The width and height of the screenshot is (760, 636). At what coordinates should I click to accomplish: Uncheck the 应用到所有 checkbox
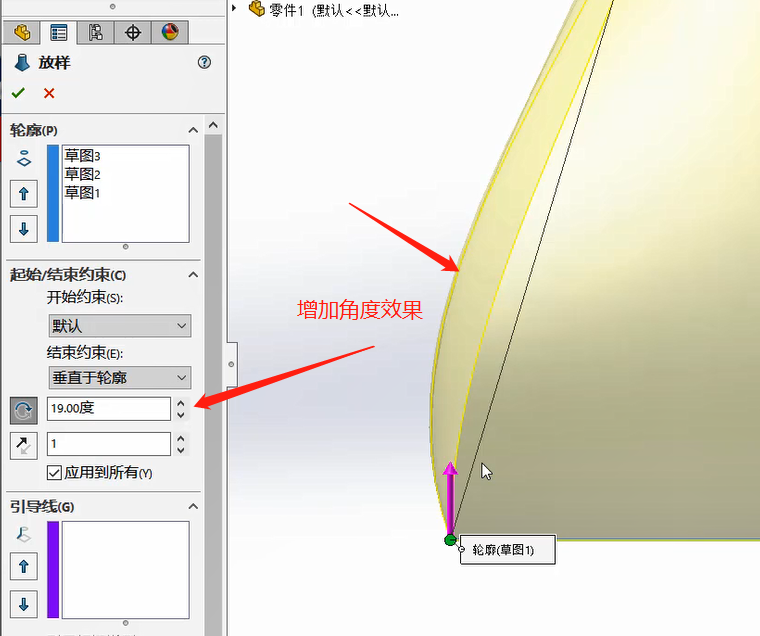point(54,472)
